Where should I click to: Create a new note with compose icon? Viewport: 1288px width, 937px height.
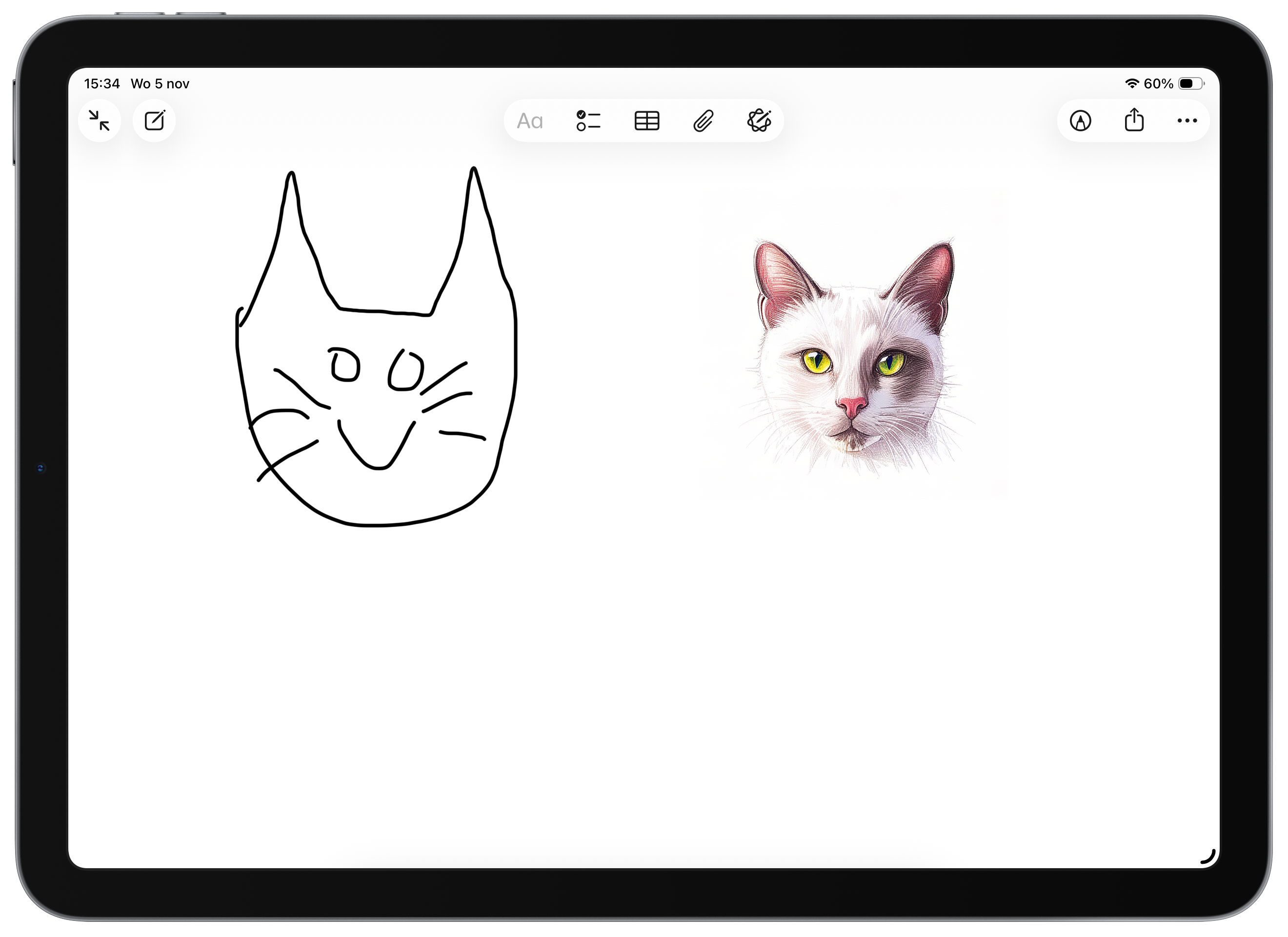[x=155, y=121]
